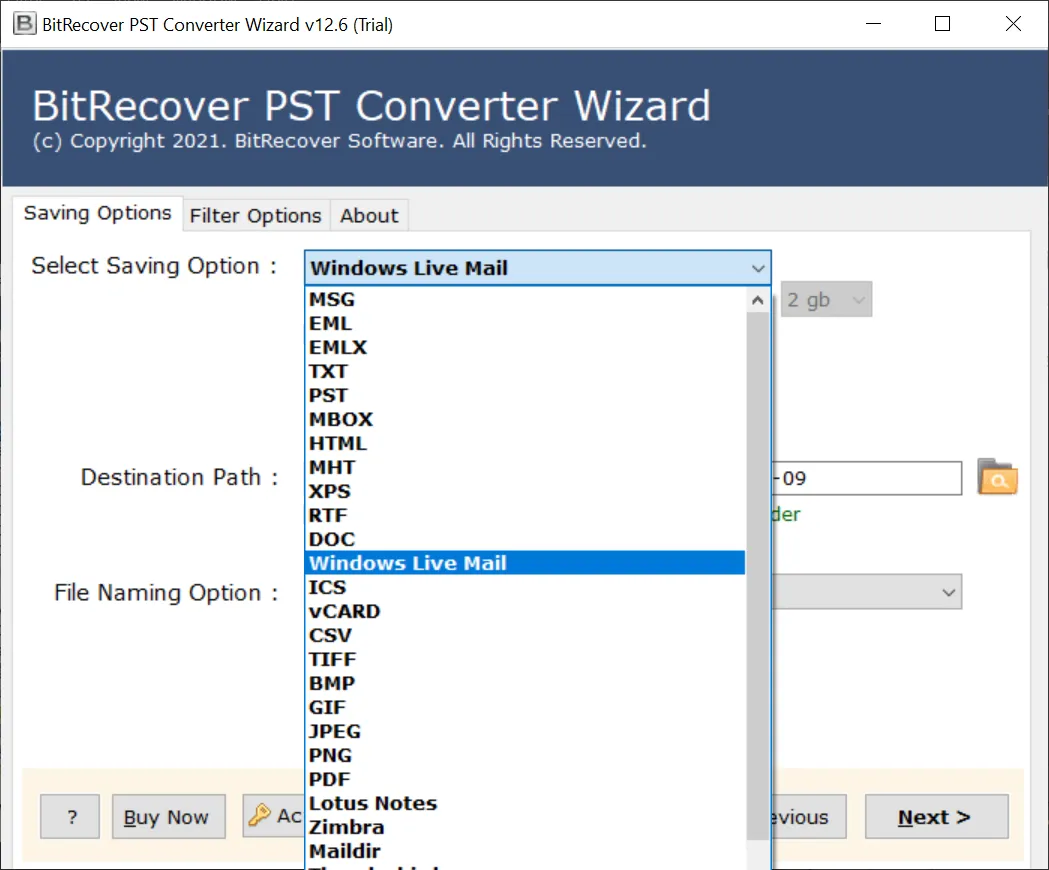The image size is (1049, 870).
Task: Click the Buy Now button
Action: click(x=167, y=817)
